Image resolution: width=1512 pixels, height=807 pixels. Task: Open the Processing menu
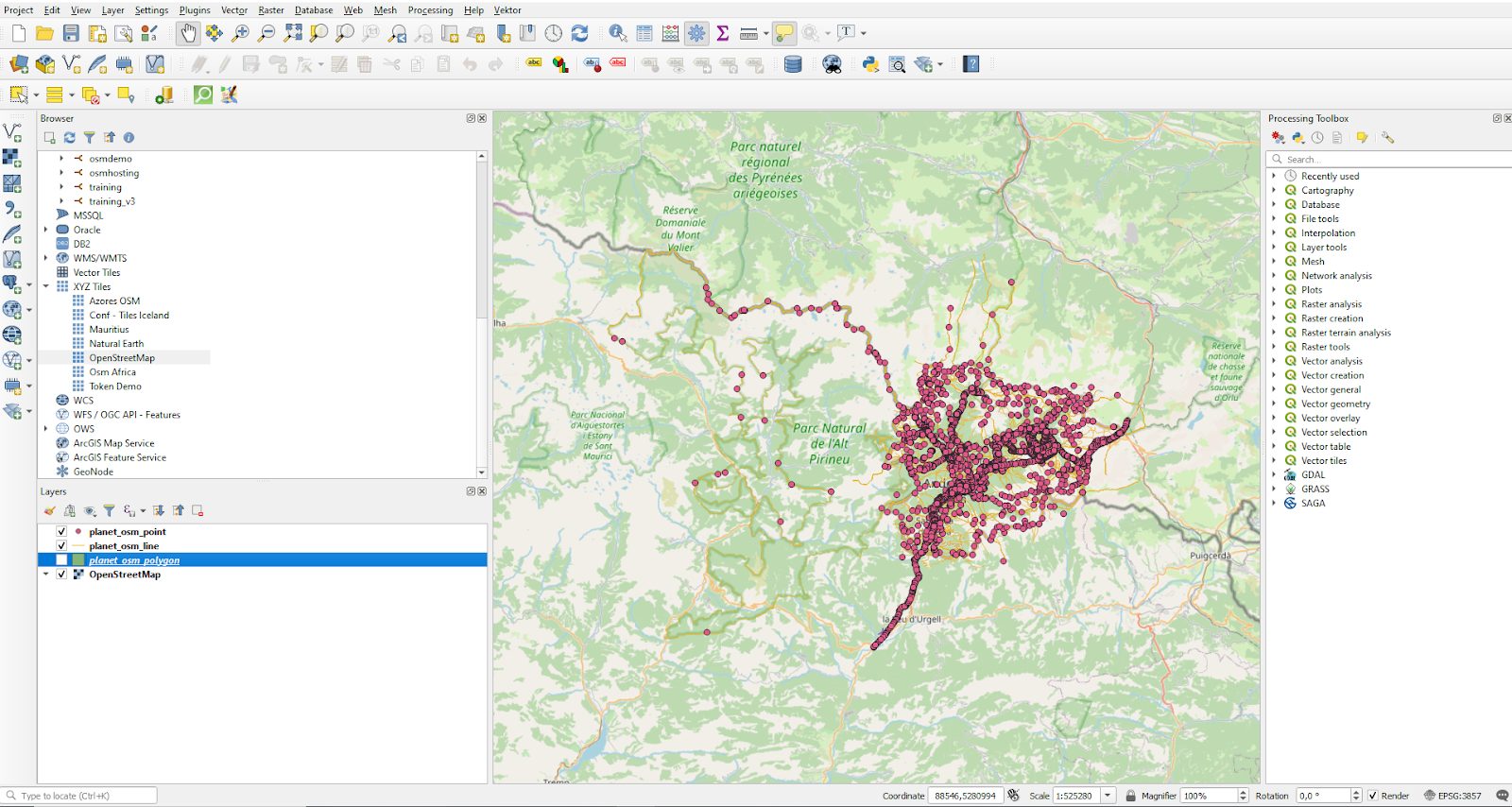click(430, 10)
